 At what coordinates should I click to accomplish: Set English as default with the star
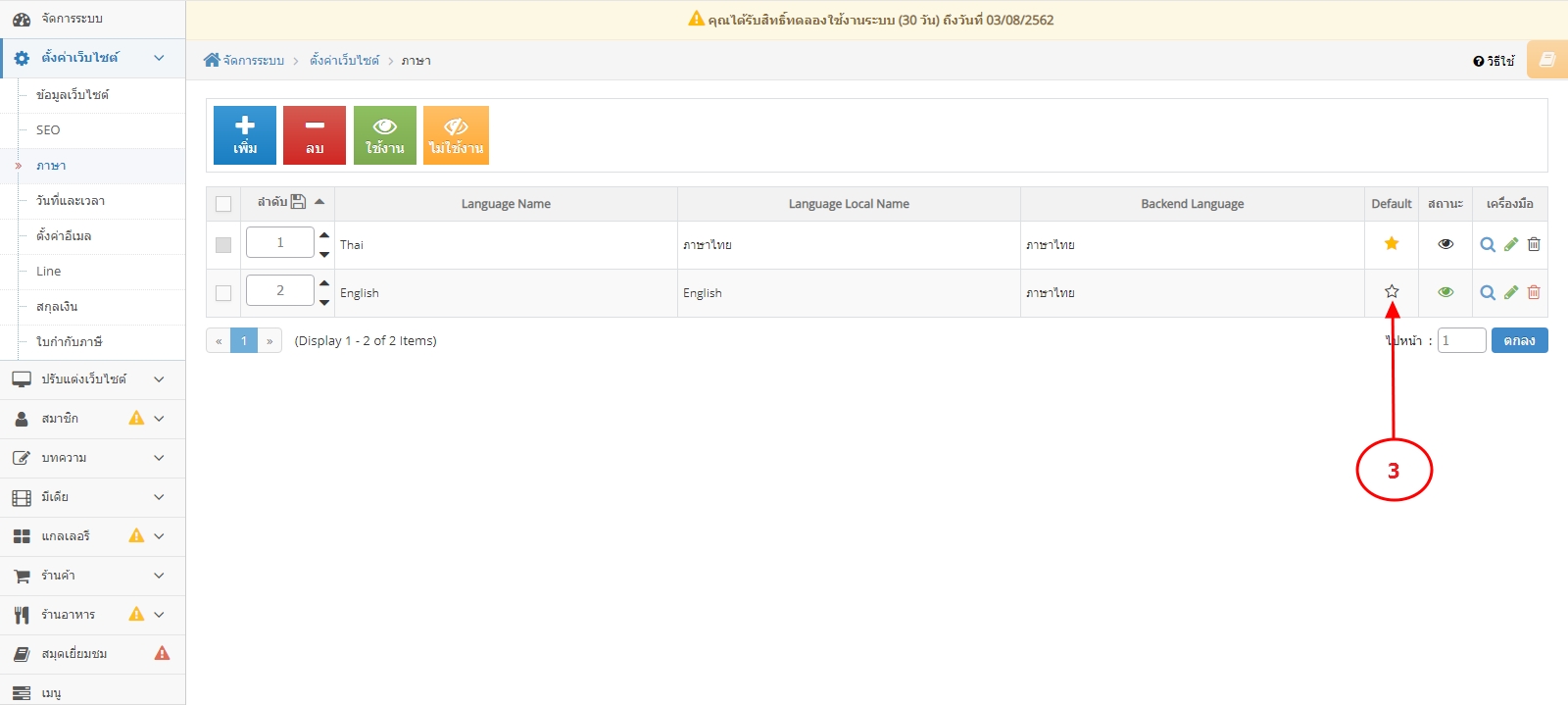point(1392,291)
